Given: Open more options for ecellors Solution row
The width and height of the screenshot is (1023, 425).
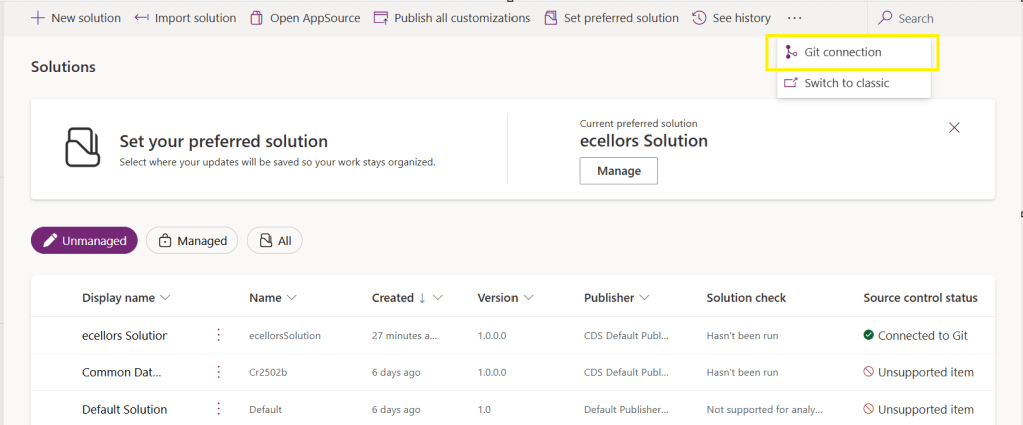Looking at the screenshot, I should tap(219, 335).
